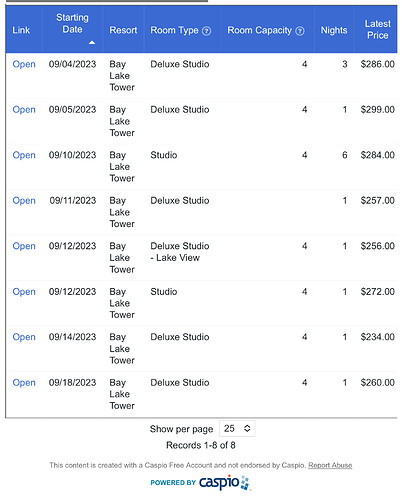Open the 09/14/2023 listing link
The width and height of the screenshot is (402, 500).
pos(24,337)
